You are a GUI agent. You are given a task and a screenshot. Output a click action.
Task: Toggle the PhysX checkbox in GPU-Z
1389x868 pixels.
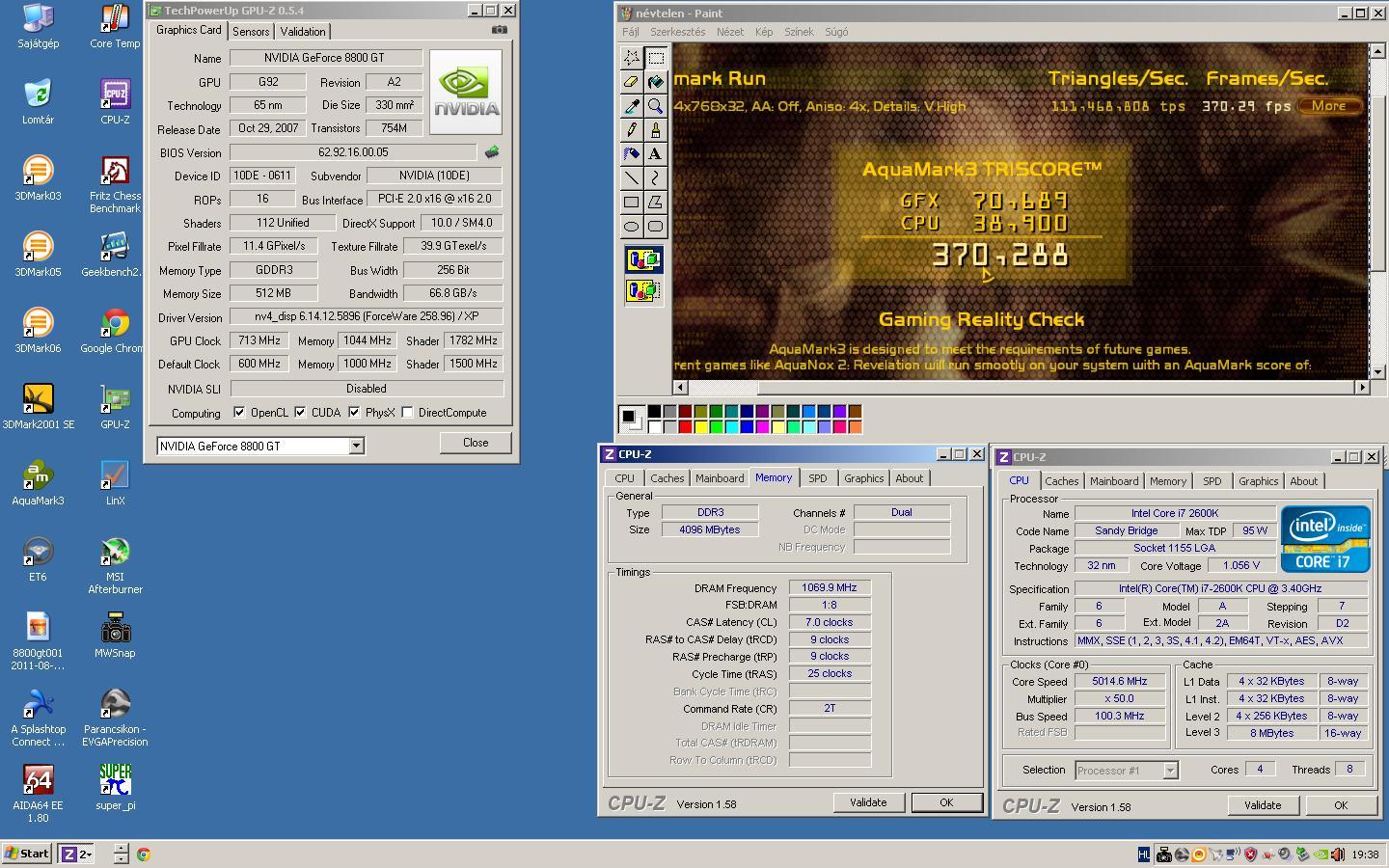(x=354, y=412)
